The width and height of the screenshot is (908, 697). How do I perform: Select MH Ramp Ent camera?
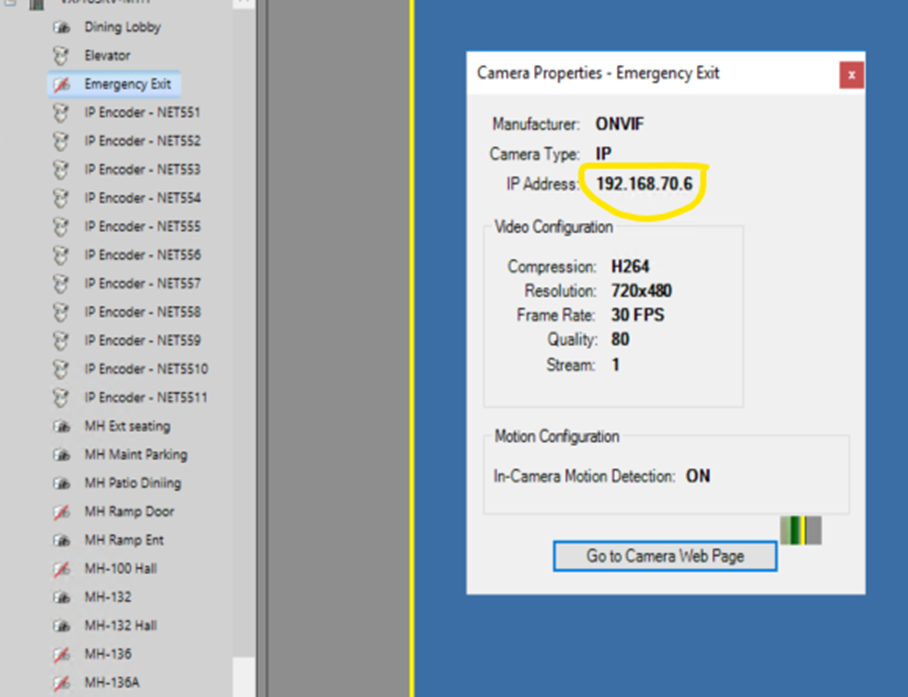[x=124, y=540]
